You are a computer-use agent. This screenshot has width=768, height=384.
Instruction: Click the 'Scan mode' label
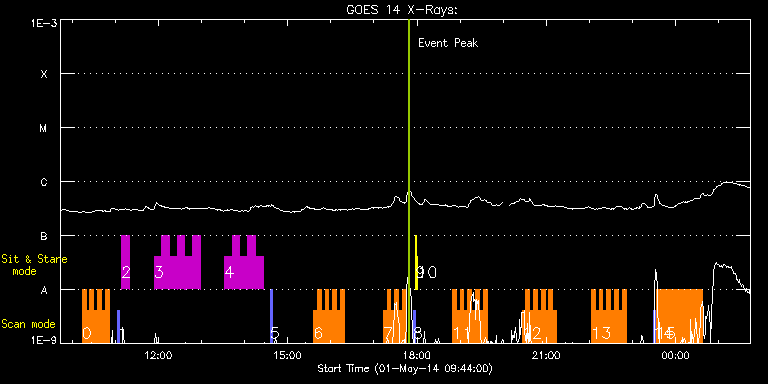[28, 324]
